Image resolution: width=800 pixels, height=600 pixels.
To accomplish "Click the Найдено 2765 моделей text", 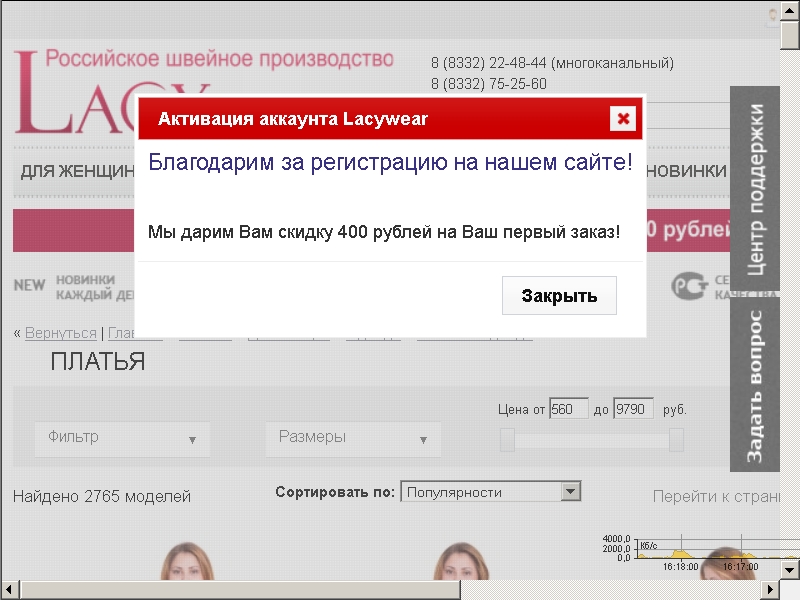I will coord(102,496).
